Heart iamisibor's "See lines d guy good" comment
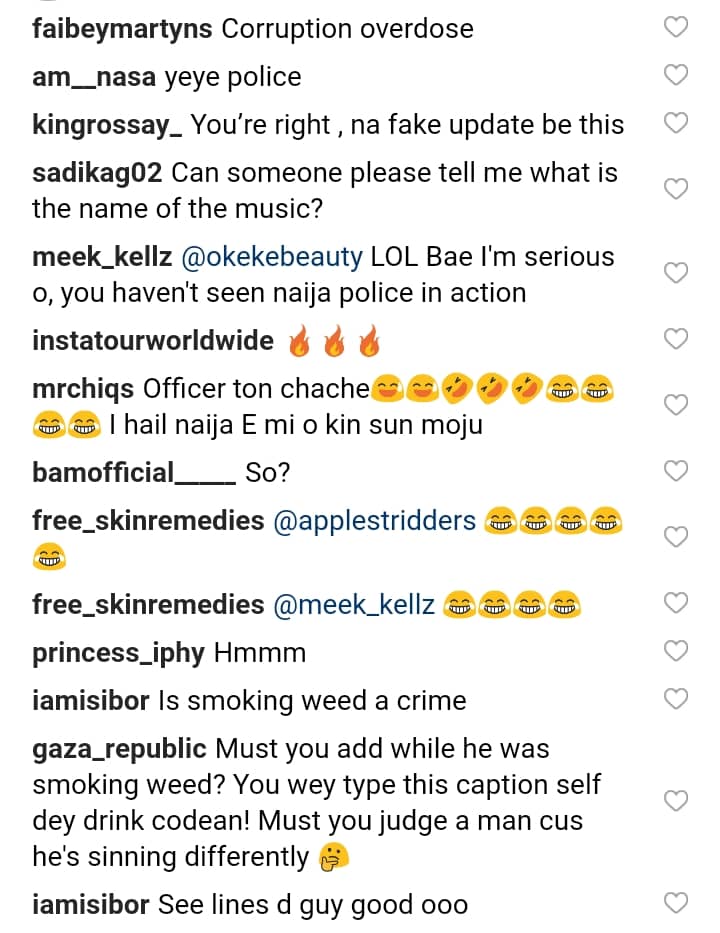 [677, 904]
